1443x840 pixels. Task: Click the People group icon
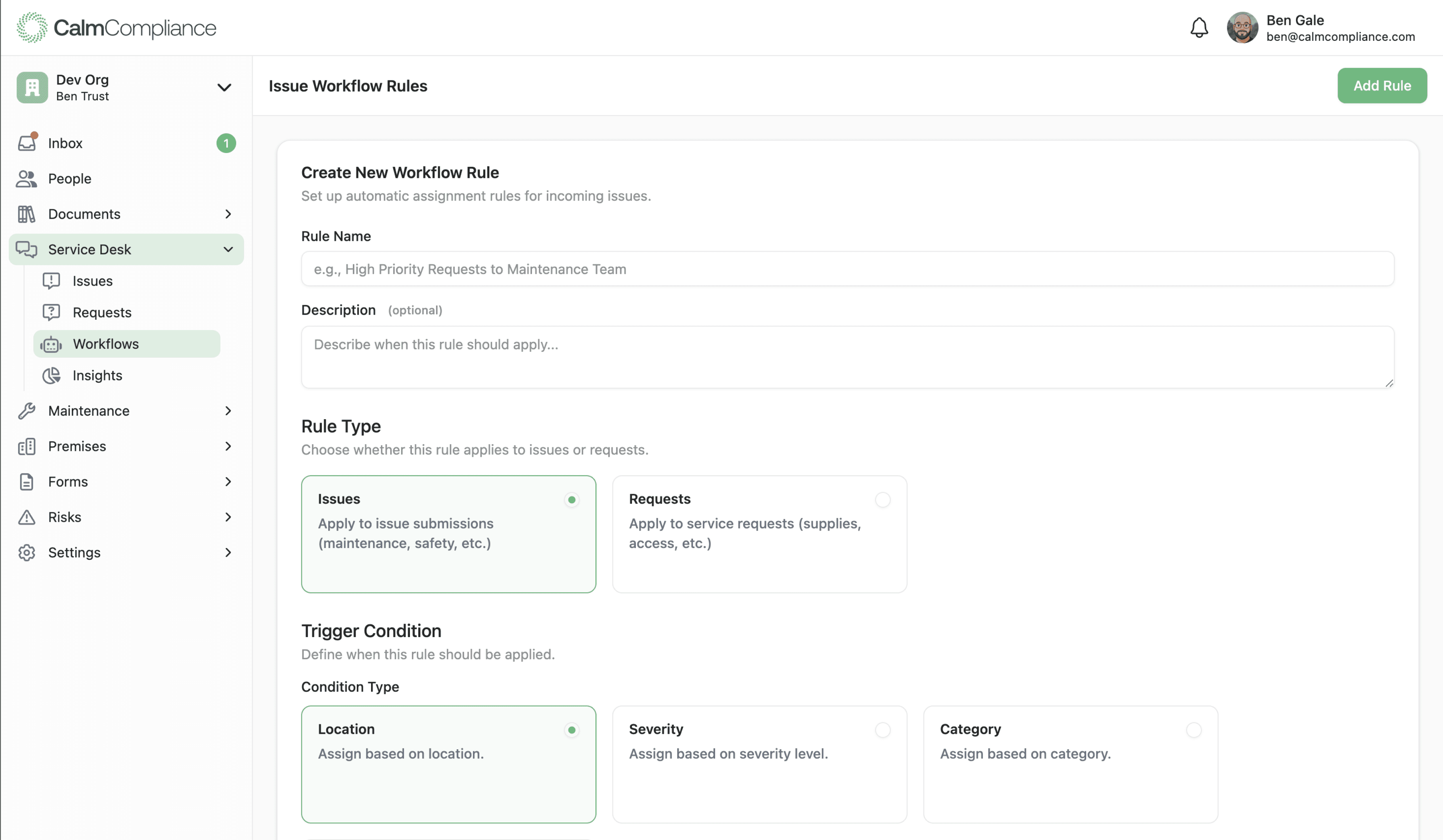[x=26, y=179]
